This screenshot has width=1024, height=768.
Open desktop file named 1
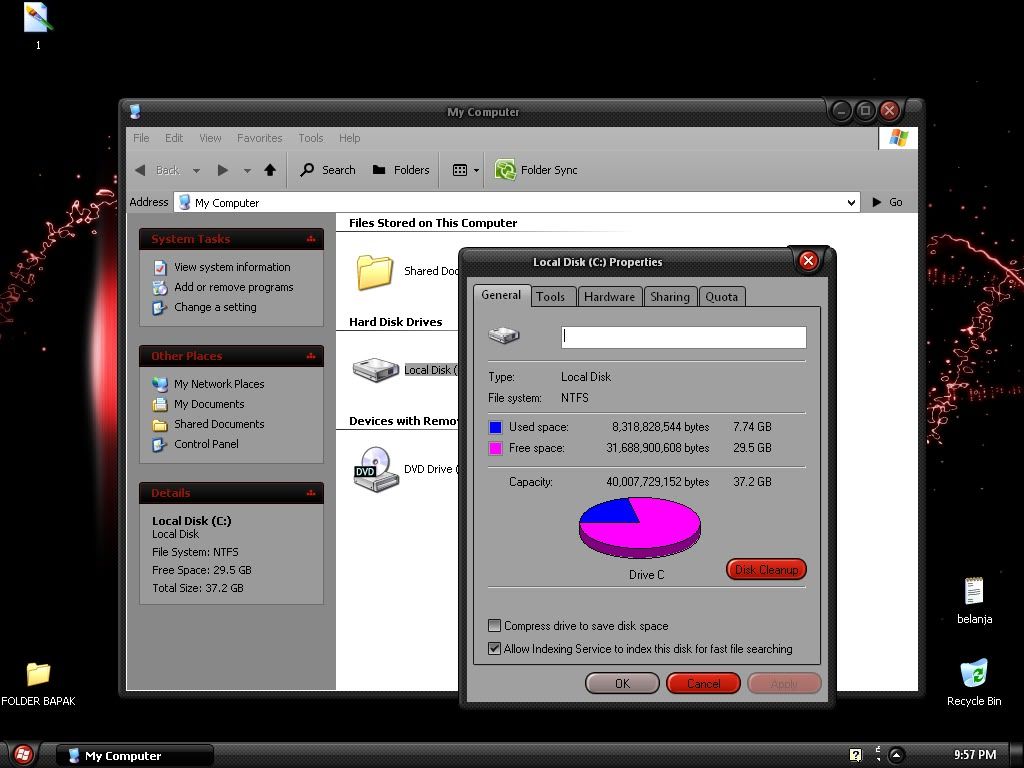pyautogui.click(x=38, y=26)
